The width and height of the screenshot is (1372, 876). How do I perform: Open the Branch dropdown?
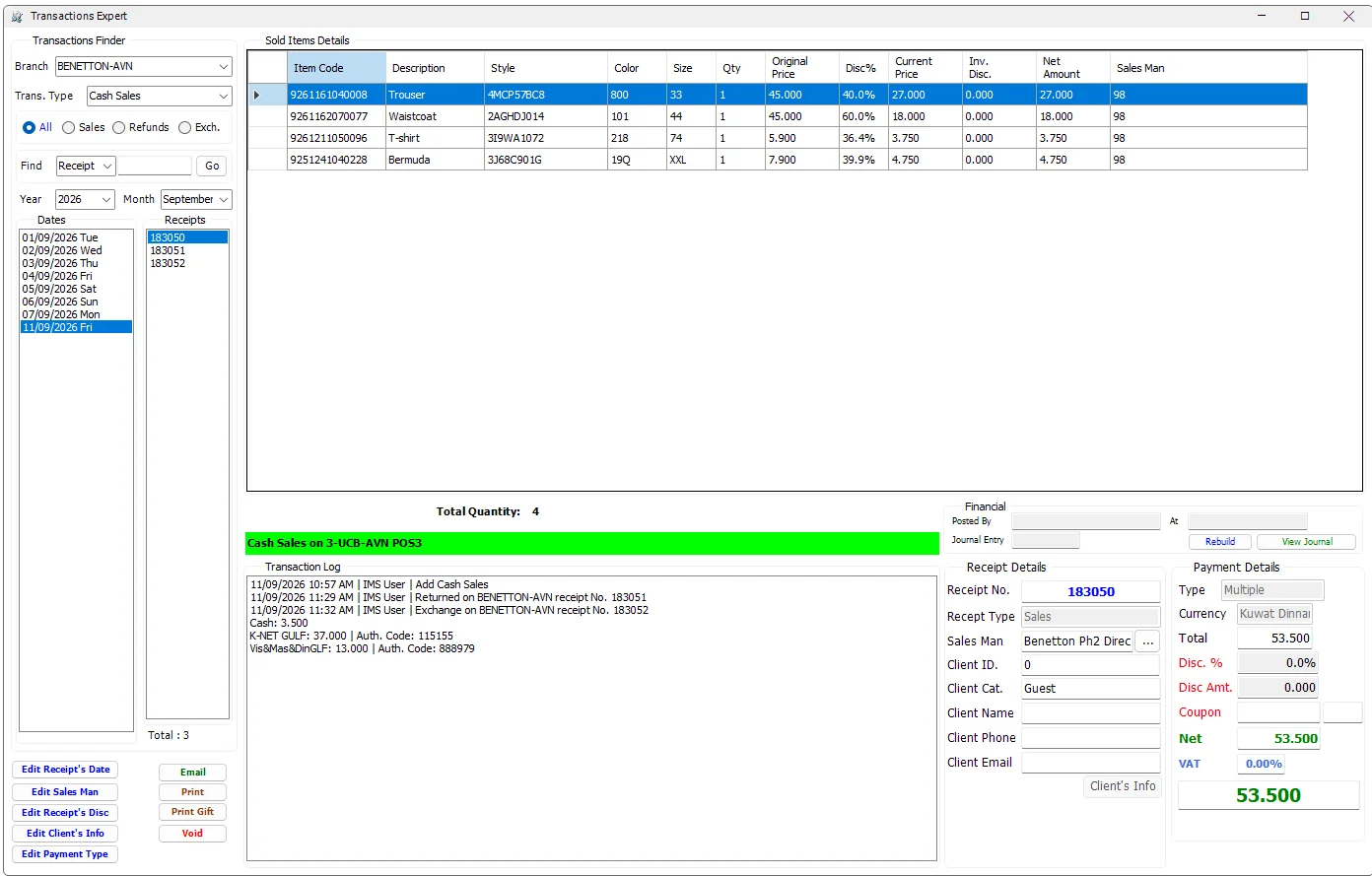click(x=224, y=67)
